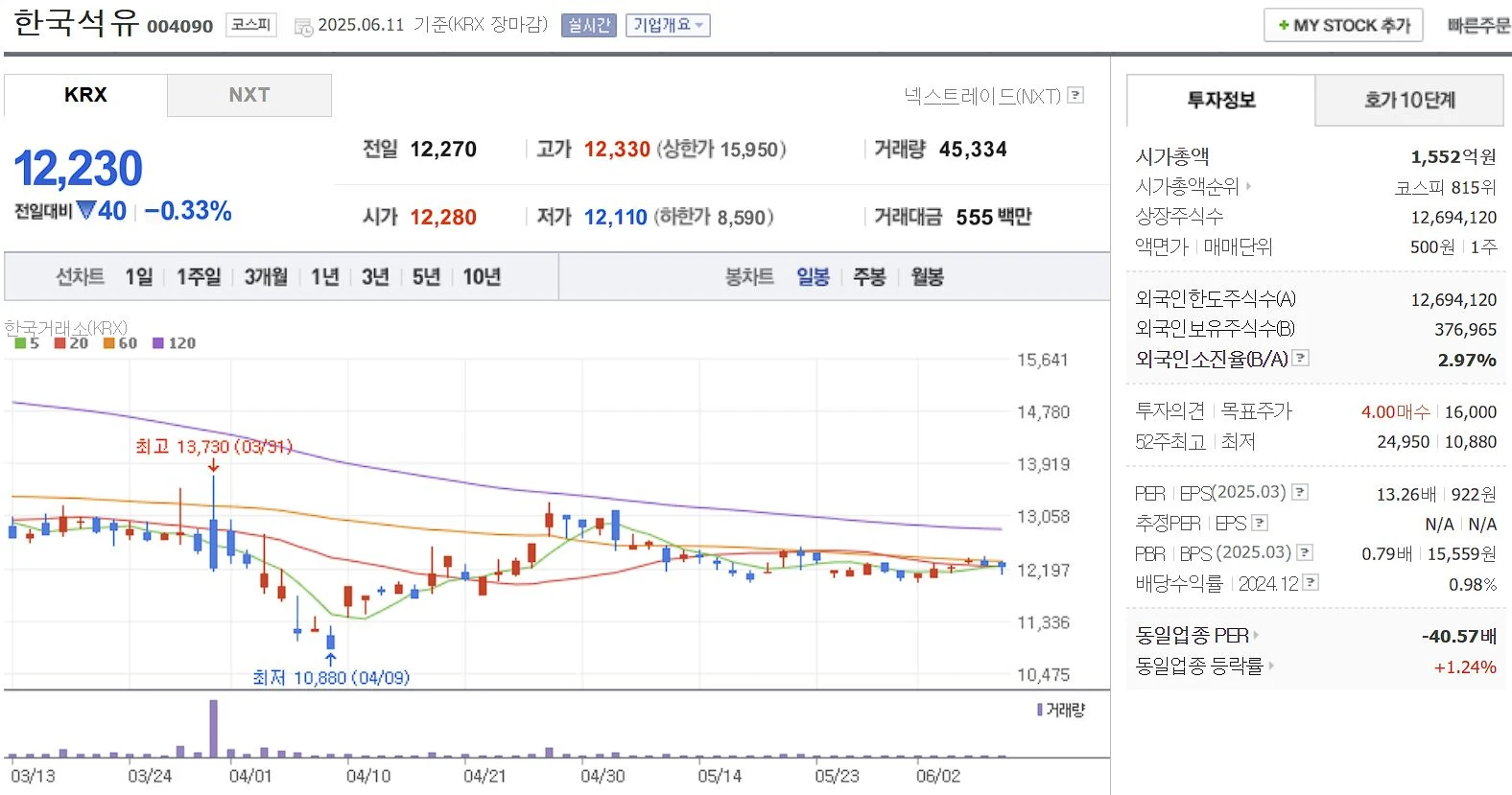Click the help icon beside BPS(2025.03)
This screenshot has width=1512, height=795.
[1305, 552]
